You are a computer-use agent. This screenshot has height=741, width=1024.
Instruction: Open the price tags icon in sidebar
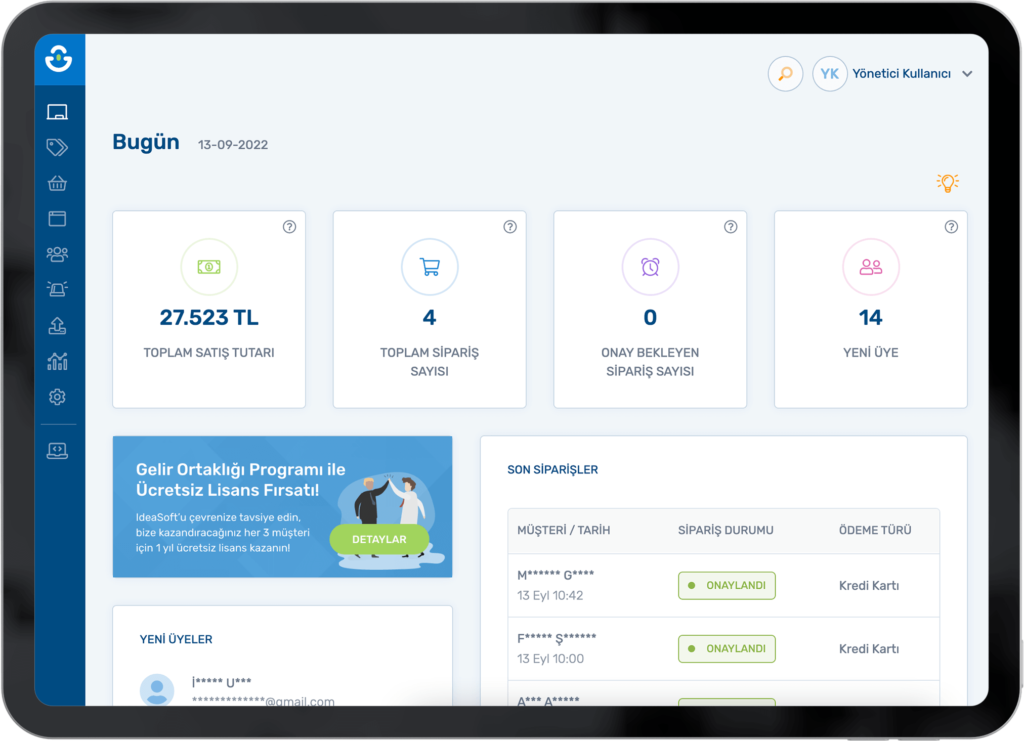click(57, 148)
